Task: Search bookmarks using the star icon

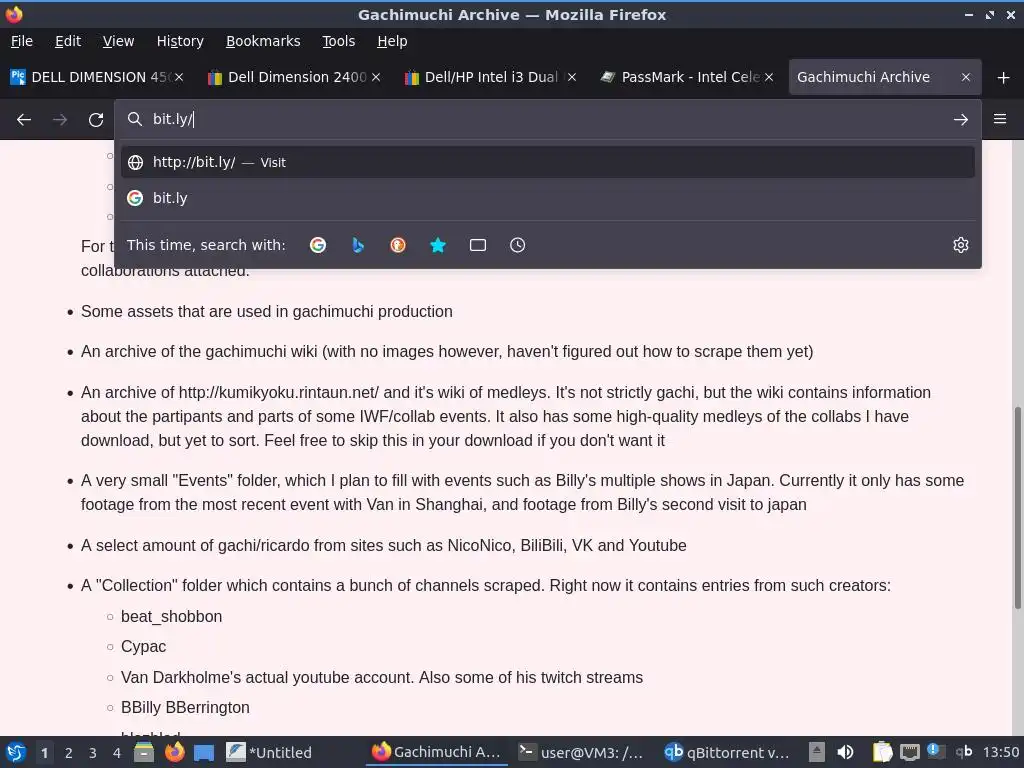Action: (438, 245)
